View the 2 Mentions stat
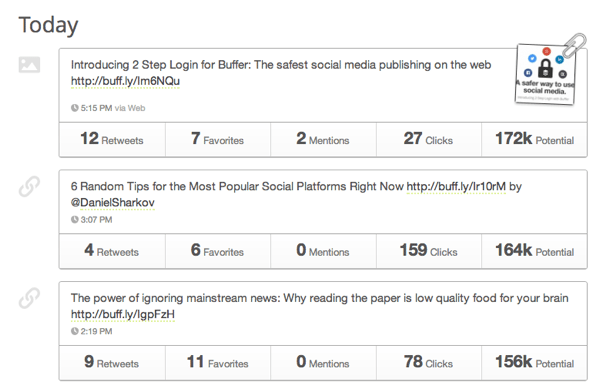This screenshot has height=386, width=600. pos(323,139)
